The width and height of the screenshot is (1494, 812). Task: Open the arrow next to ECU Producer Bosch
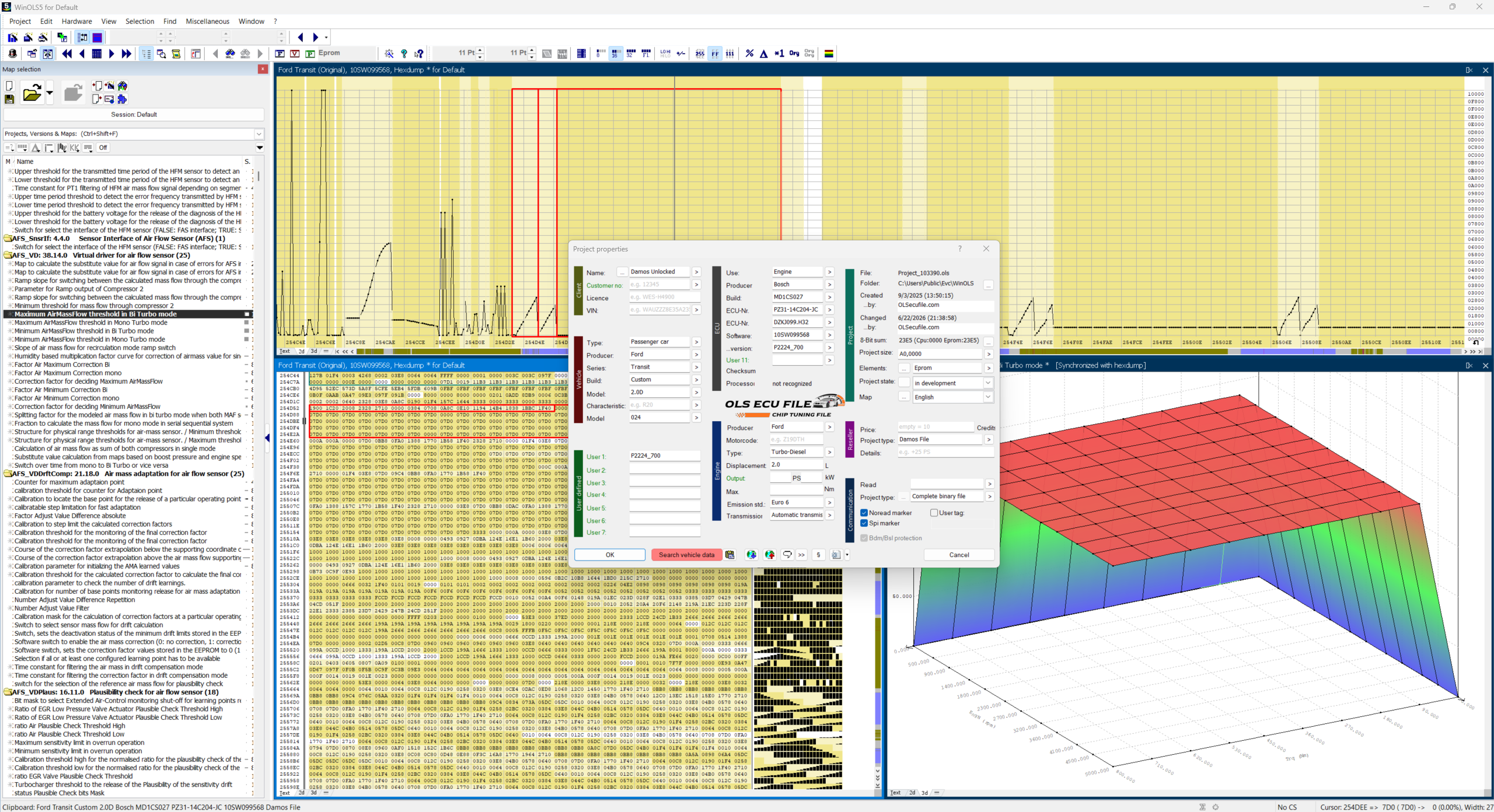829,285
